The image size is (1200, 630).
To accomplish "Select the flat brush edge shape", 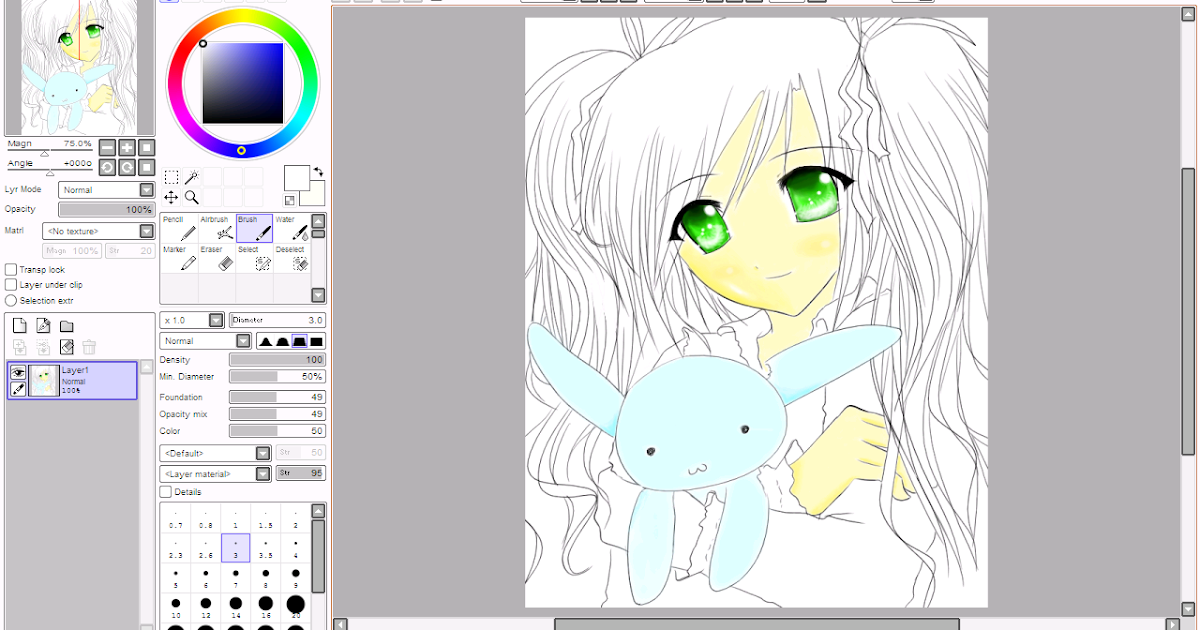I will click(316, 341).
